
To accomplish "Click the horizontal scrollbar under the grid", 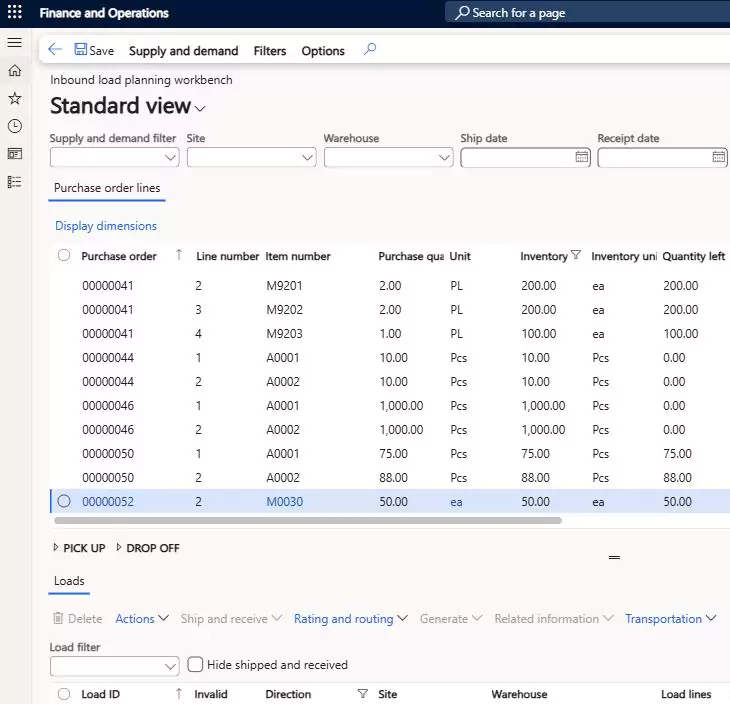I will pyautogui.click(x=307, y=521).
